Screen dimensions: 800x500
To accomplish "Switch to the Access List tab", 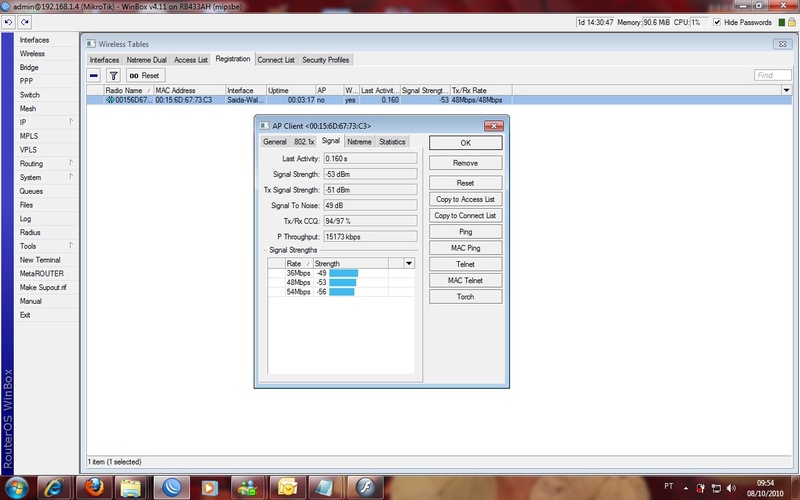I will [191, 60].
